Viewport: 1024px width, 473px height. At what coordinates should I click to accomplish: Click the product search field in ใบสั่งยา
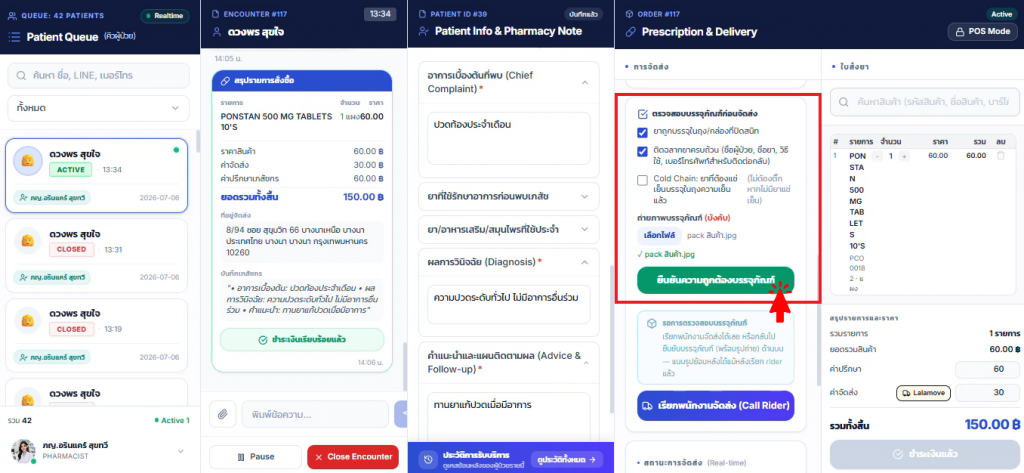click(x=924, y=103)
